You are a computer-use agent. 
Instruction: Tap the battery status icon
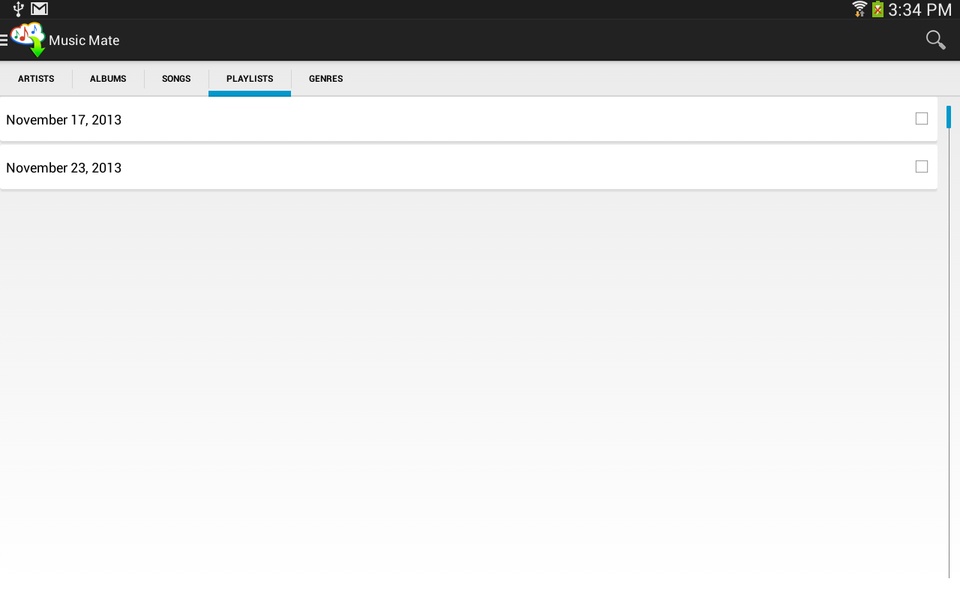pos(878,9)
